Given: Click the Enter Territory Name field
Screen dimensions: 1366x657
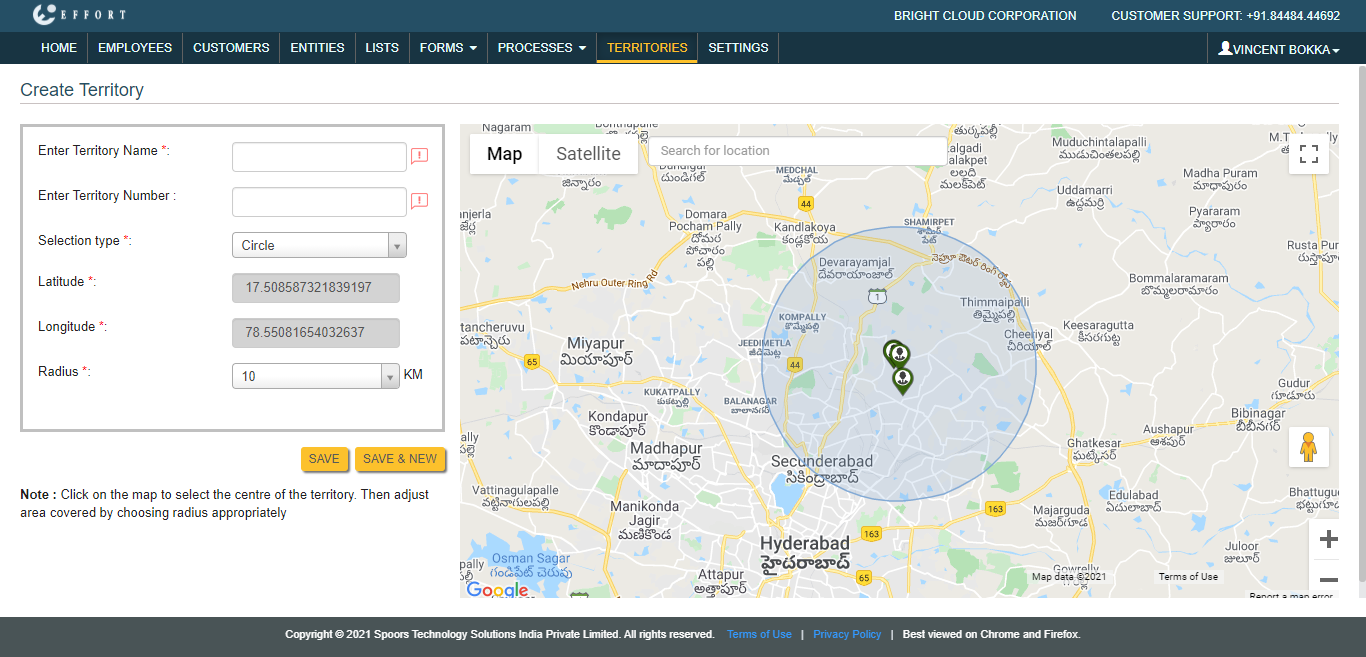Looking at the screenshot, I should [x=319, y=157].
